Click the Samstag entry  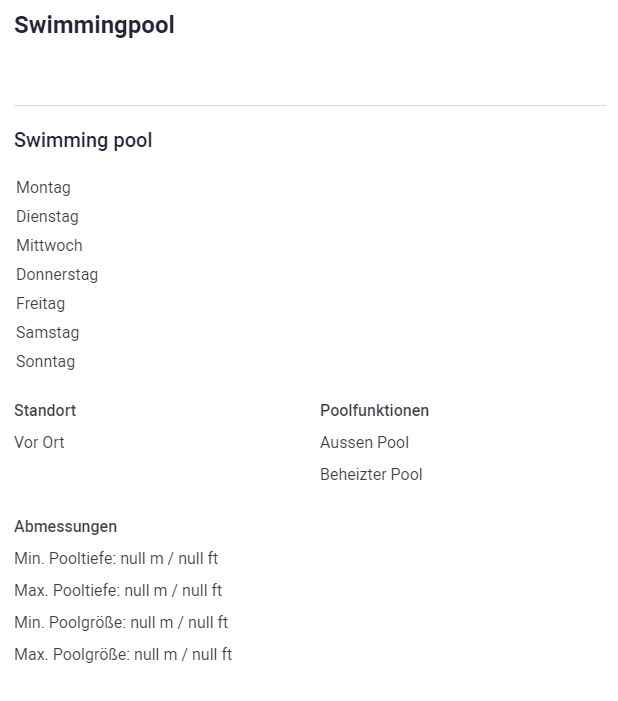(x=47, y=333)
